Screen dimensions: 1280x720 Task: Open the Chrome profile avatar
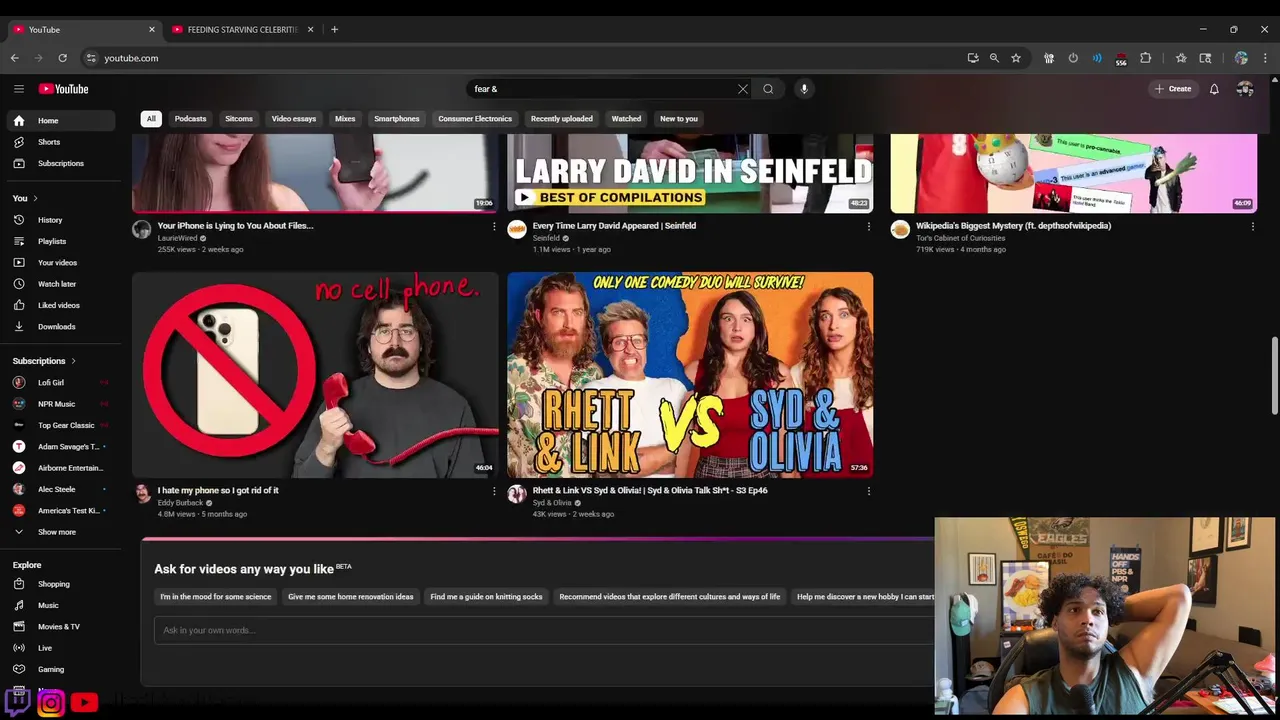coord(1241,58)
